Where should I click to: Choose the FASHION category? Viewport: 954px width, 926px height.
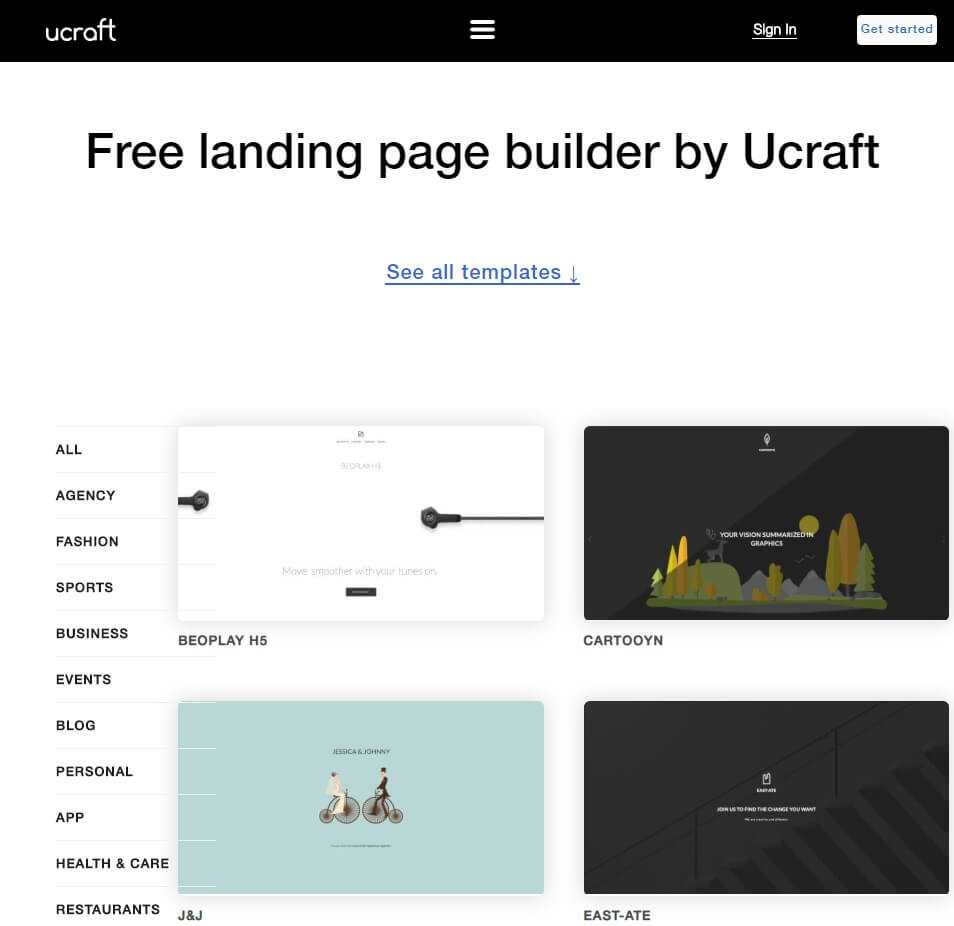87,541
